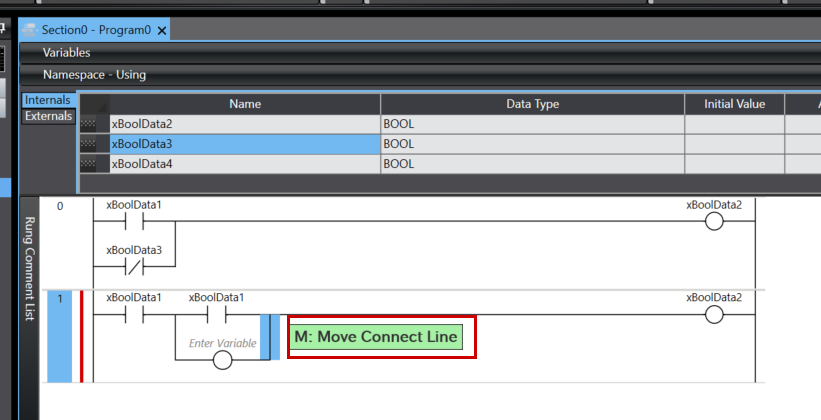Click the xBoolData2 output coil in rung 0
The image size is (821, 420).
[x=714, y=222]
